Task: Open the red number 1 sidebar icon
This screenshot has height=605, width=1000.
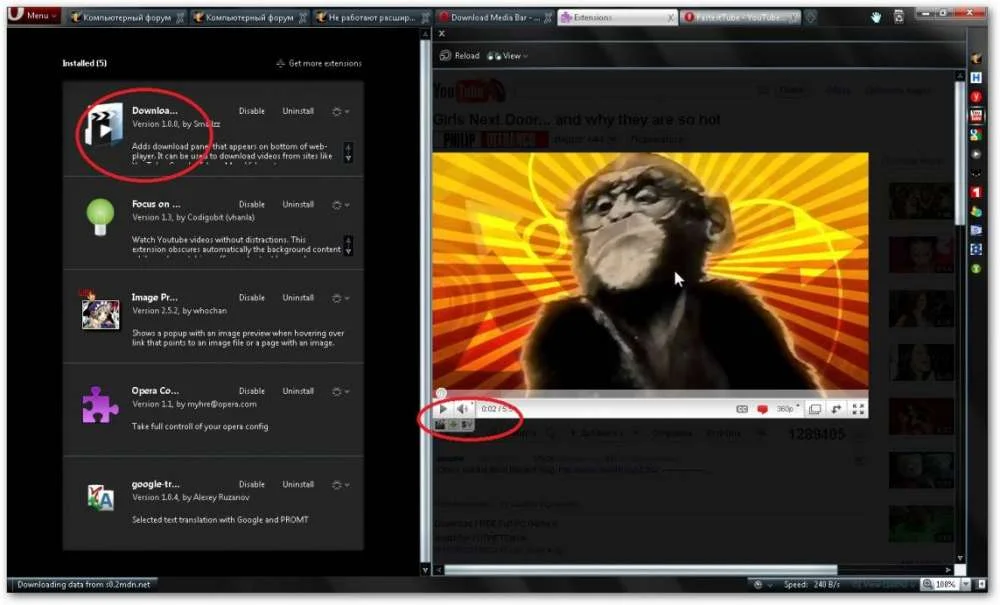Action: tap(976, 193)
